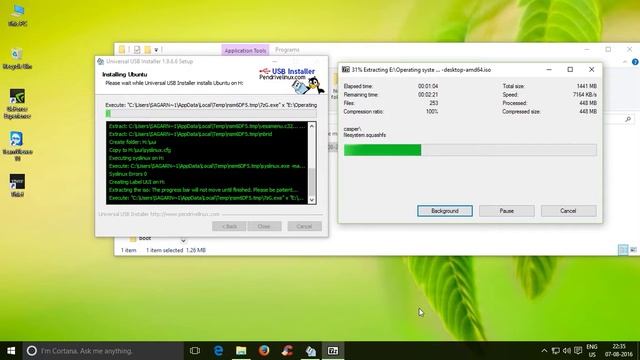The width and height of the screenshot is (640, 360).
Task: Click the 'Syslinux Errors 0' log line
Action: 128,174
